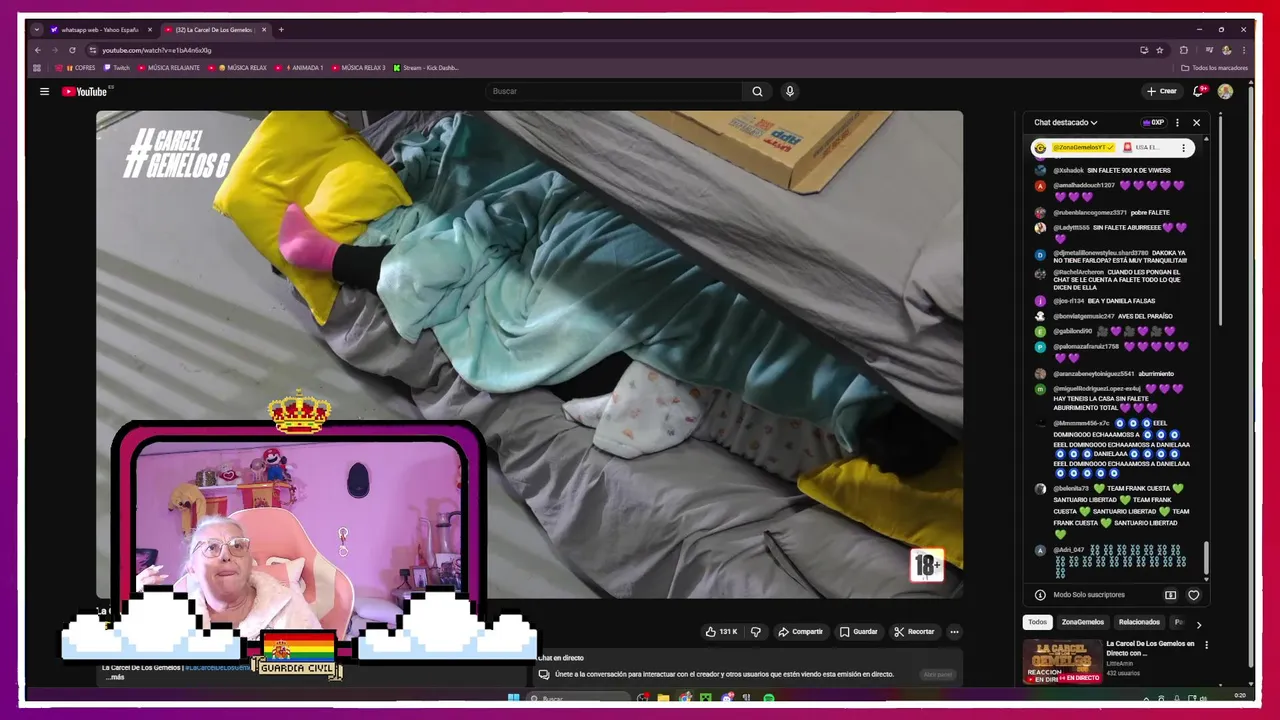Open the MÚSICA RELAJANTE bookmark

(169, 68)
